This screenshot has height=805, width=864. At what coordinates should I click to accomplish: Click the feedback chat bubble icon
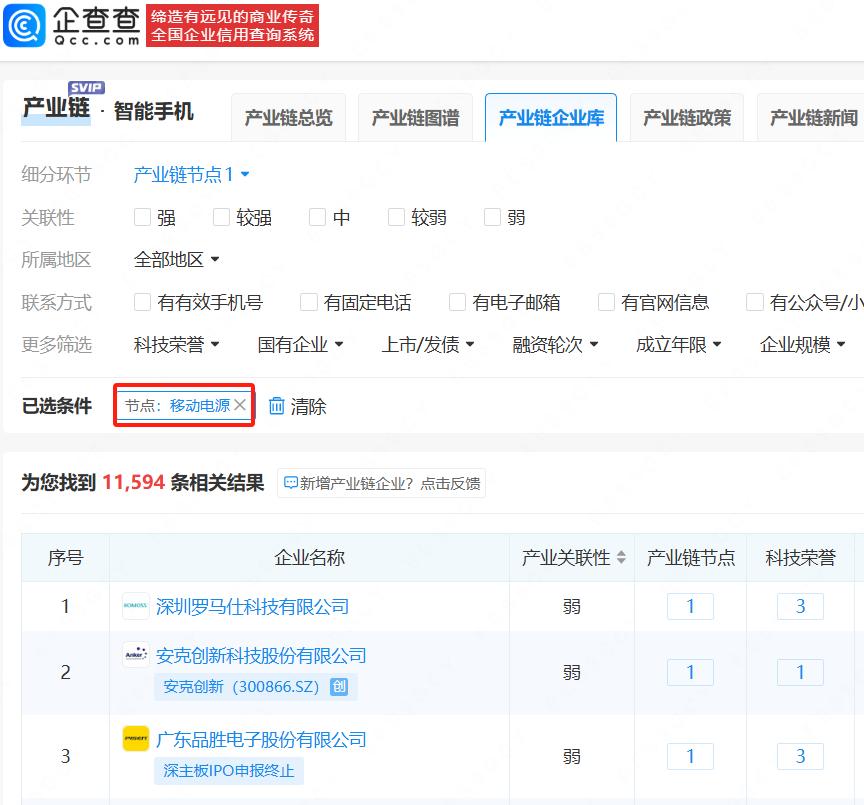tap(291, 483)
